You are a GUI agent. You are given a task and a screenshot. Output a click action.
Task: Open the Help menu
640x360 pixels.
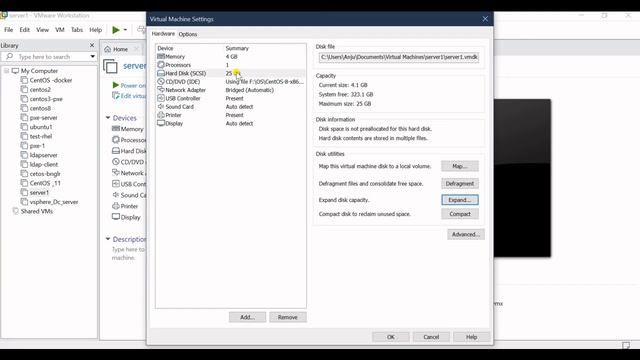coord(96,30)
